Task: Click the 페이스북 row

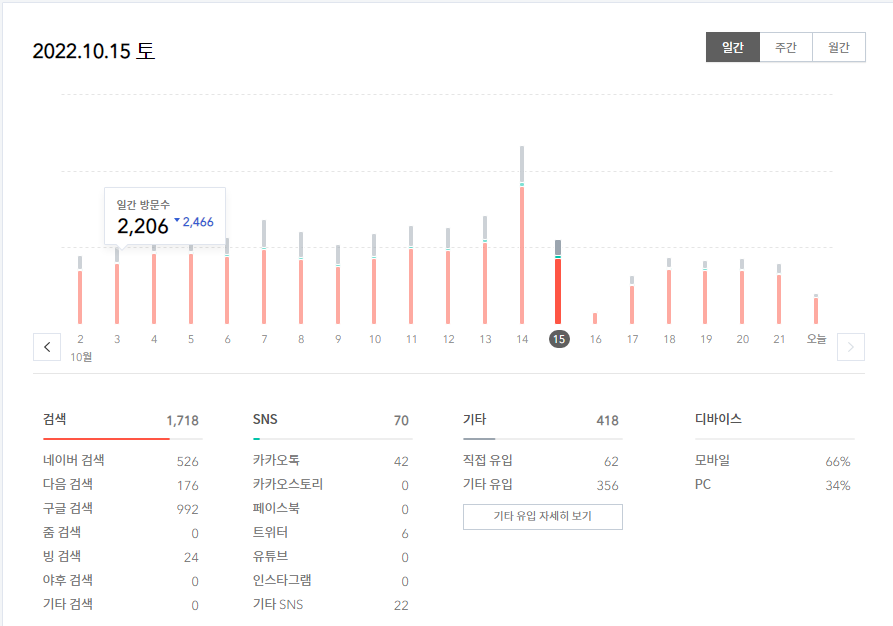Action: (x=331, y=508)
